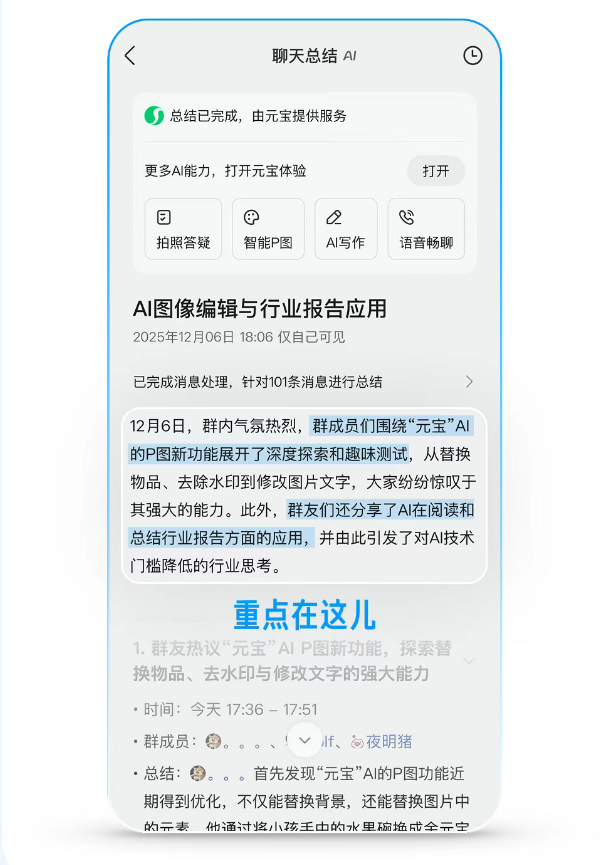
Task: Select the highlighted summary paragraph box
Action: click(304, 495)
